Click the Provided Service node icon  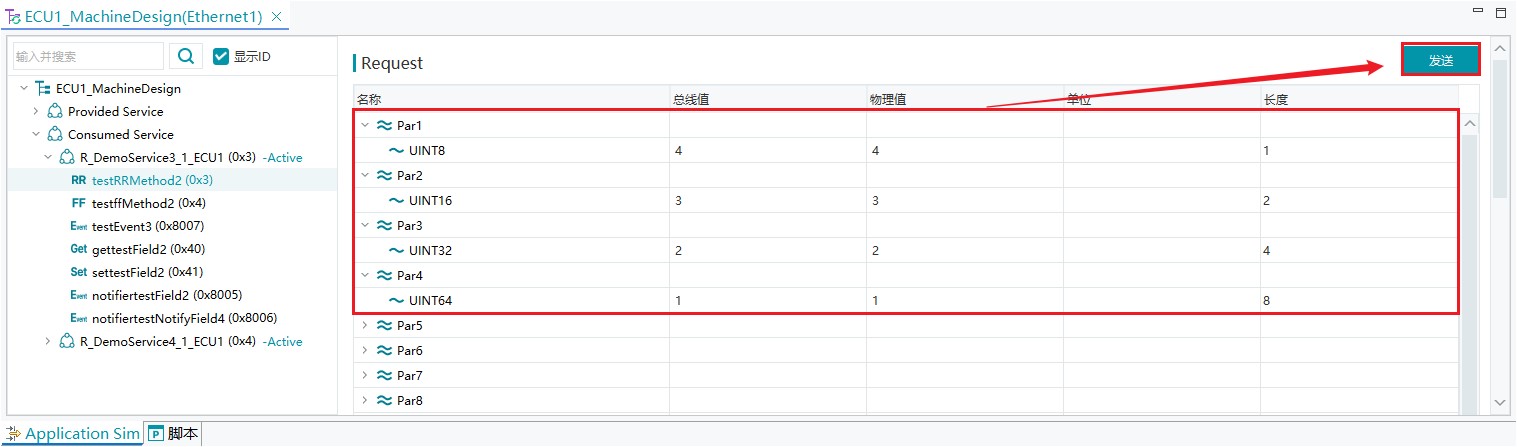[x=55, y=111]
